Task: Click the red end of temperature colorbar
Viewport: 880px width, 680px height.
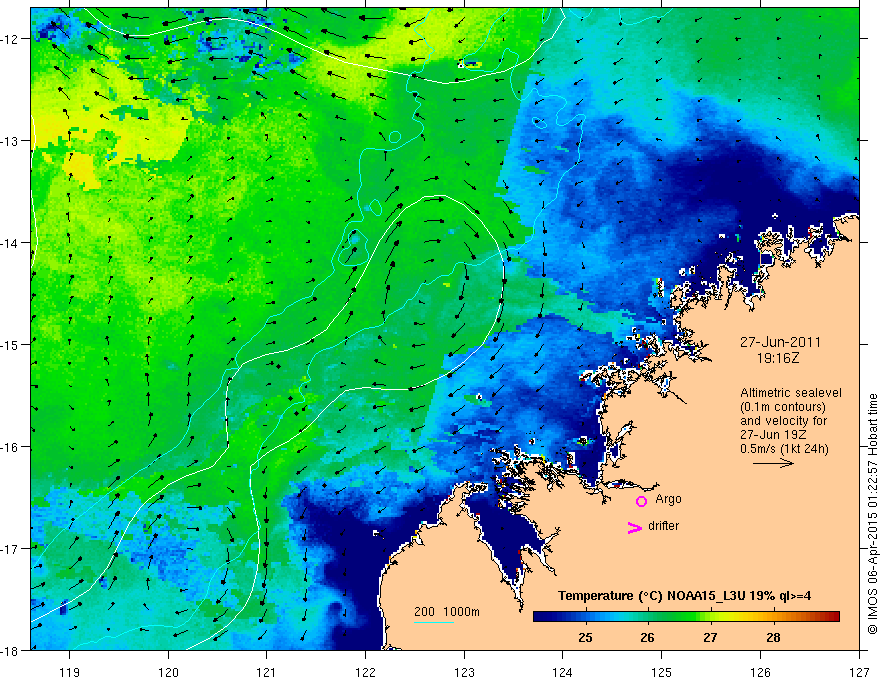Action: click(x=833, y=617)
